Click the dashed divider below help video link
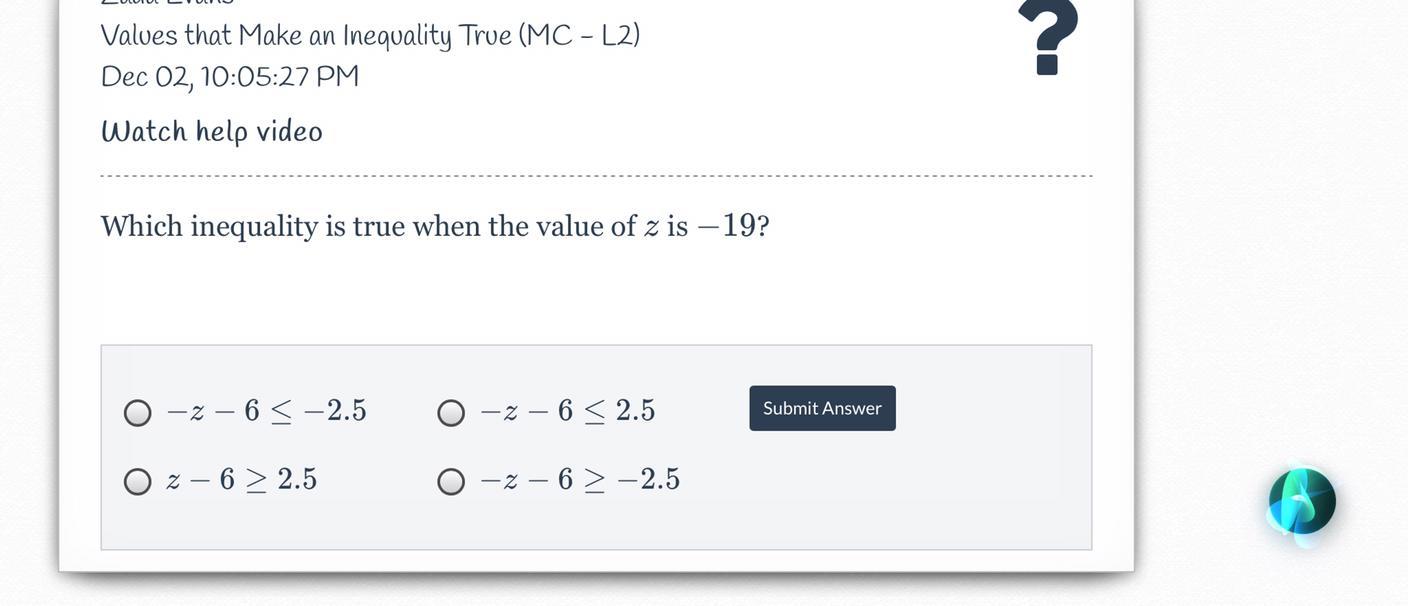1408x606 pixels. [x=596, y=176]
